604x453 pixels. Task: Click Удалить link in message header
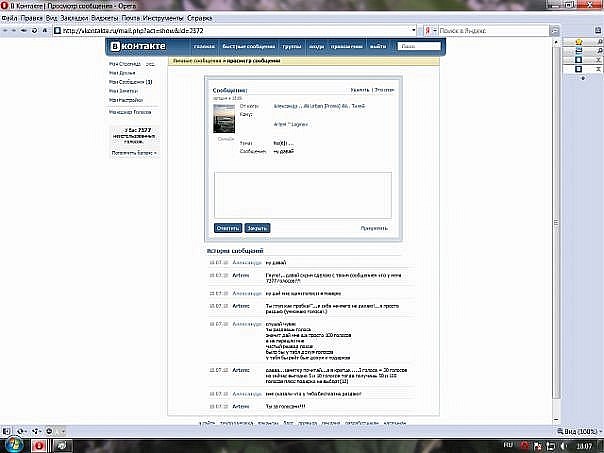360,90
